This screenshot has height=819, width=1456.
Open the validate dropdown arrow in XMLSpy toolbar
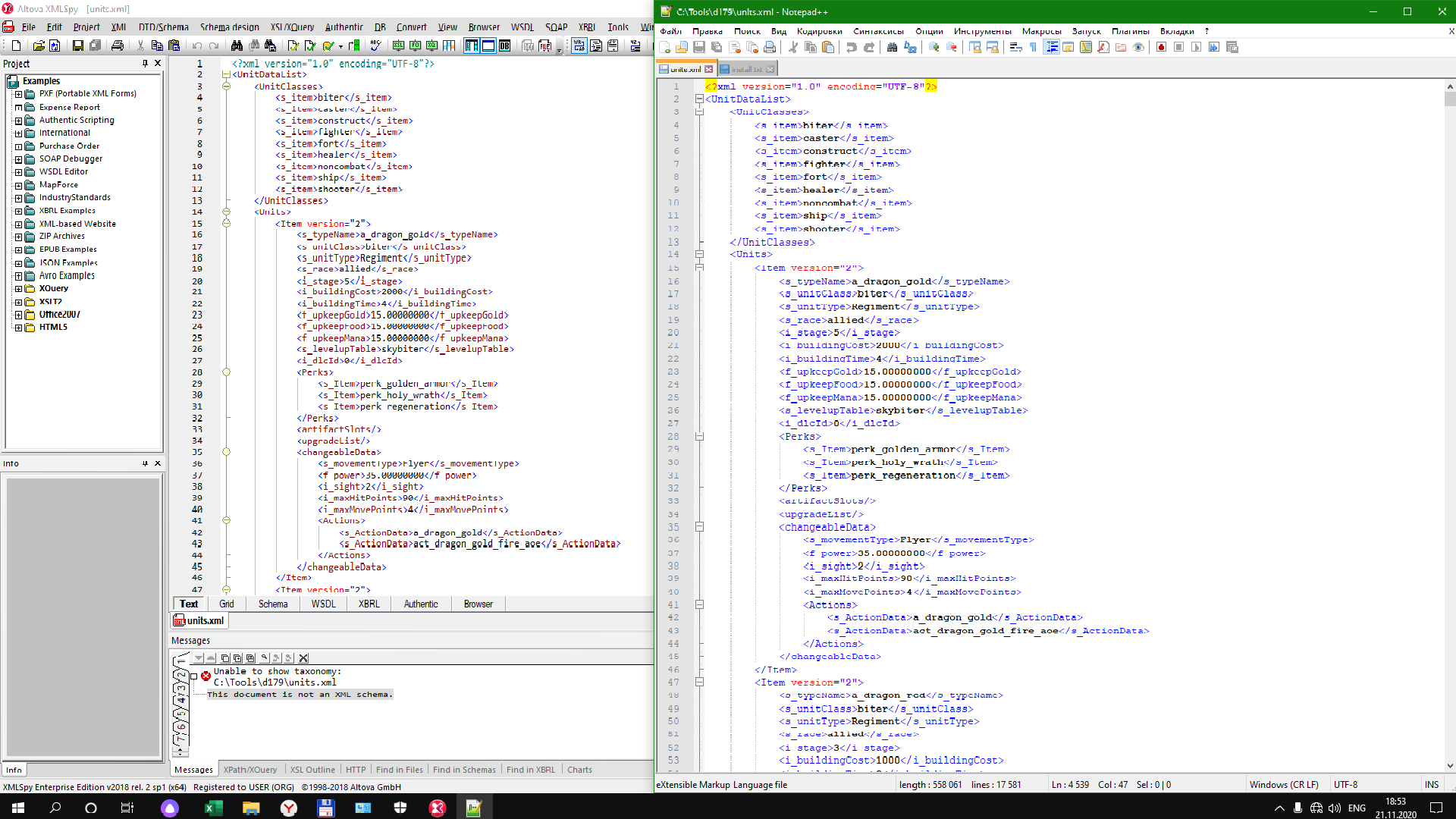coord(340,47)
